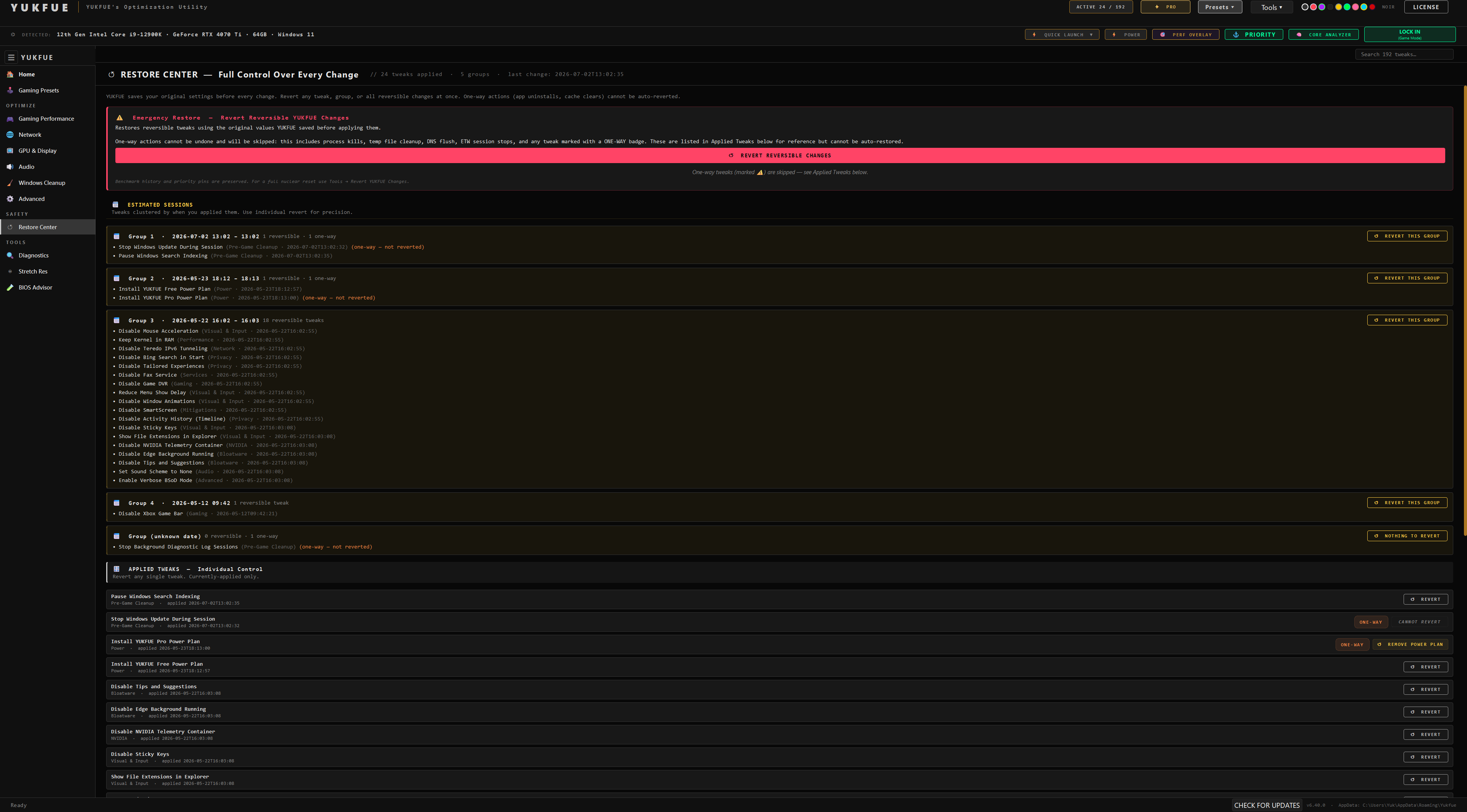Open the Tools dropdown menu
The image size is (1467, 812).
[x=1272, y=7]
